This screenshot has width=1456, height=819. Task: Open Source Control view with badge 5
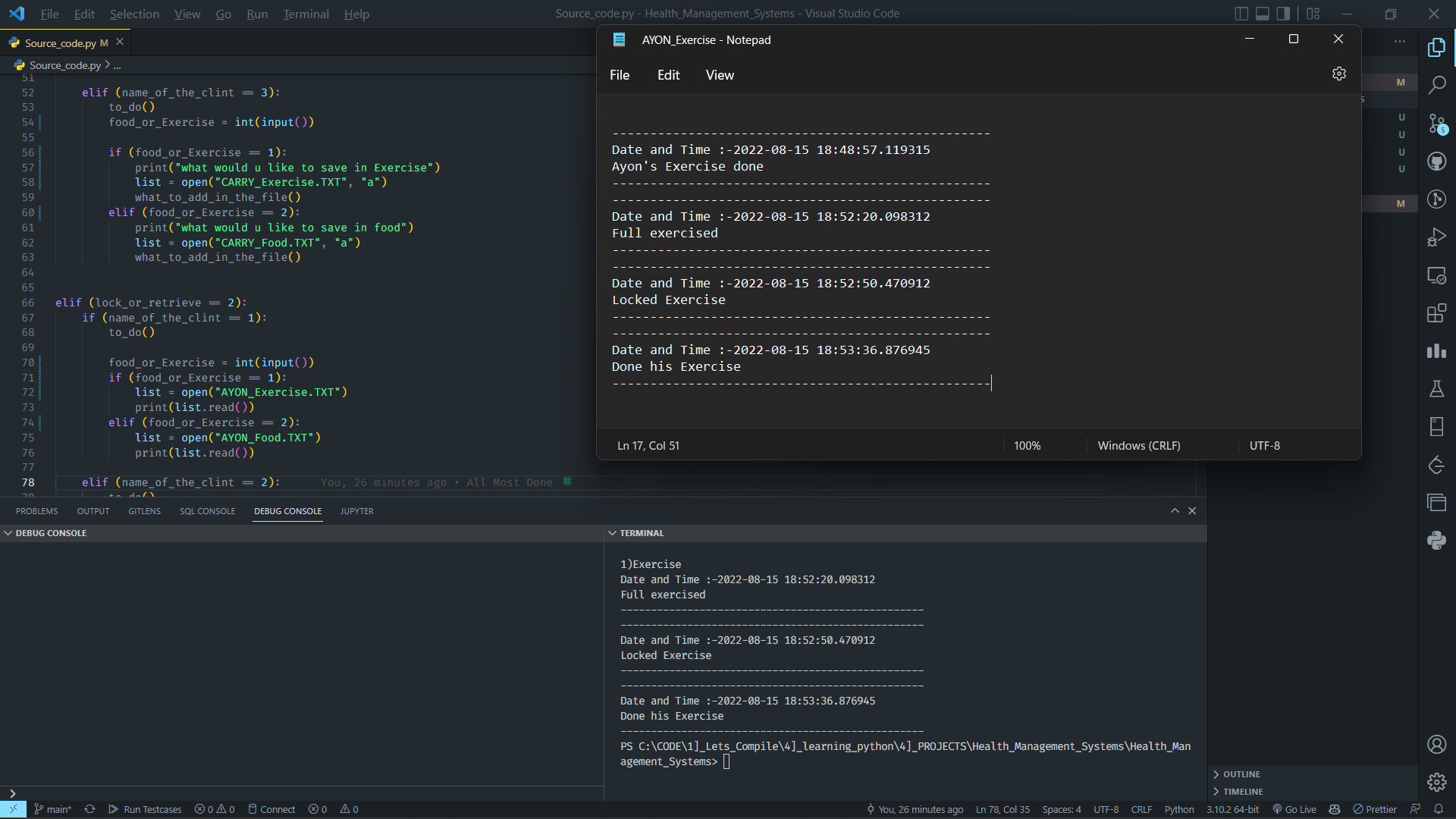pos(1436,123)
